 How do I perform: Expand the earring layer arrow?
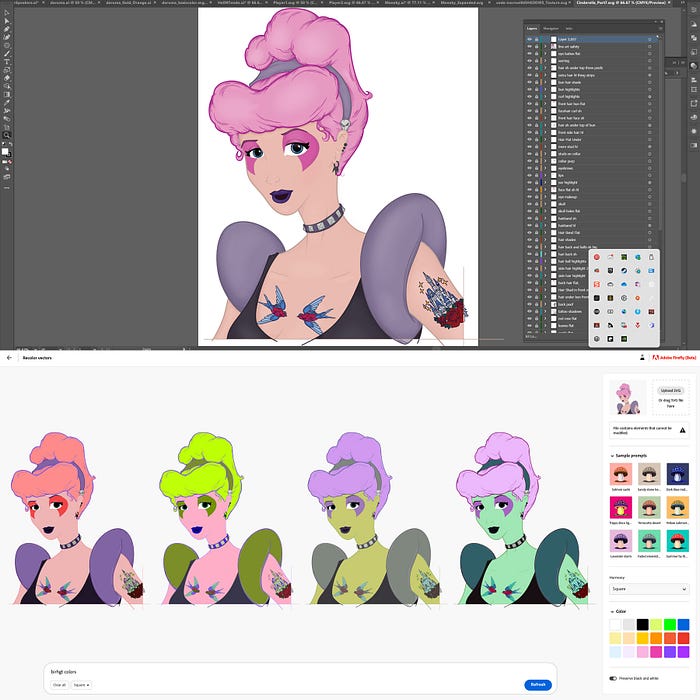546,61
